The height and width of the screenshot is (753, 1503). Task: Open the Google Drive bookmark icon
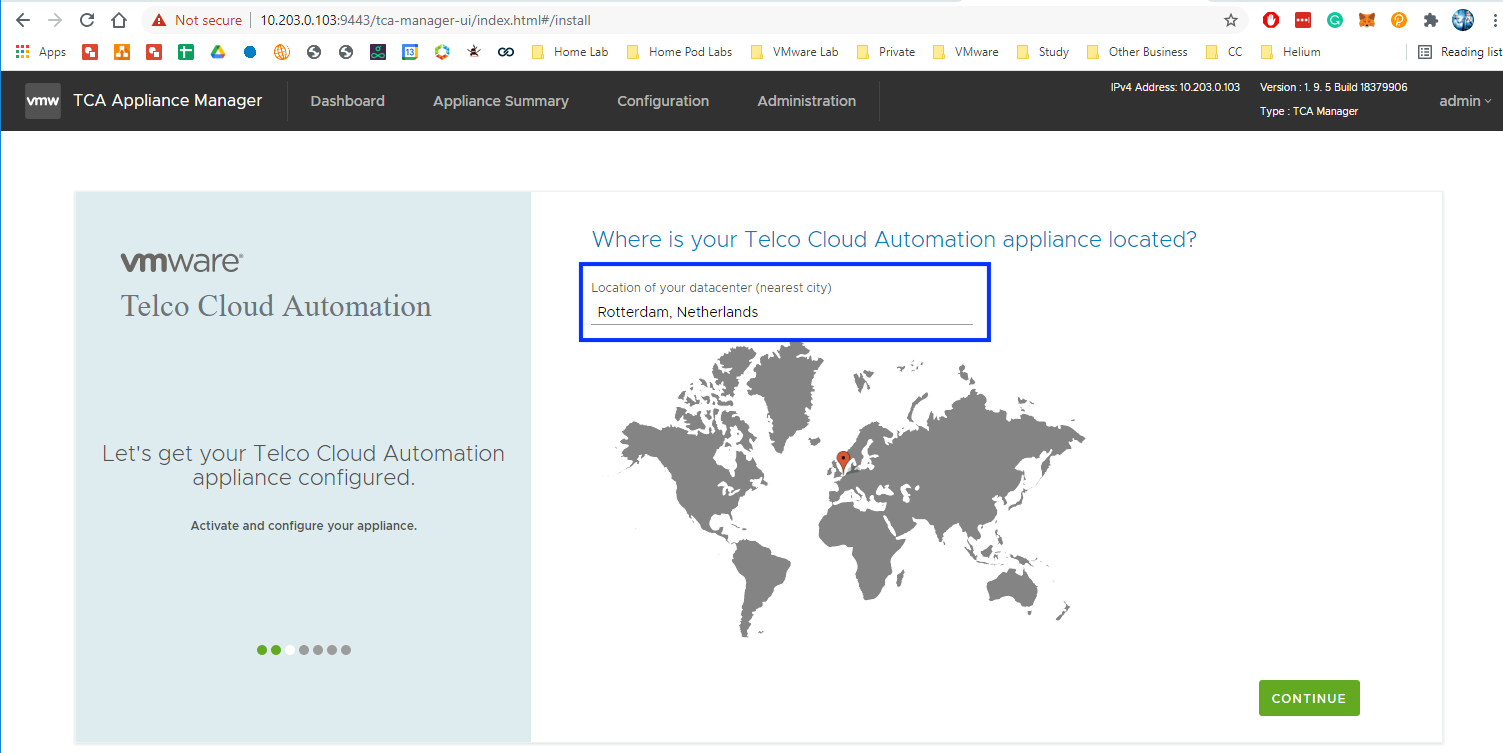point(217,52)
